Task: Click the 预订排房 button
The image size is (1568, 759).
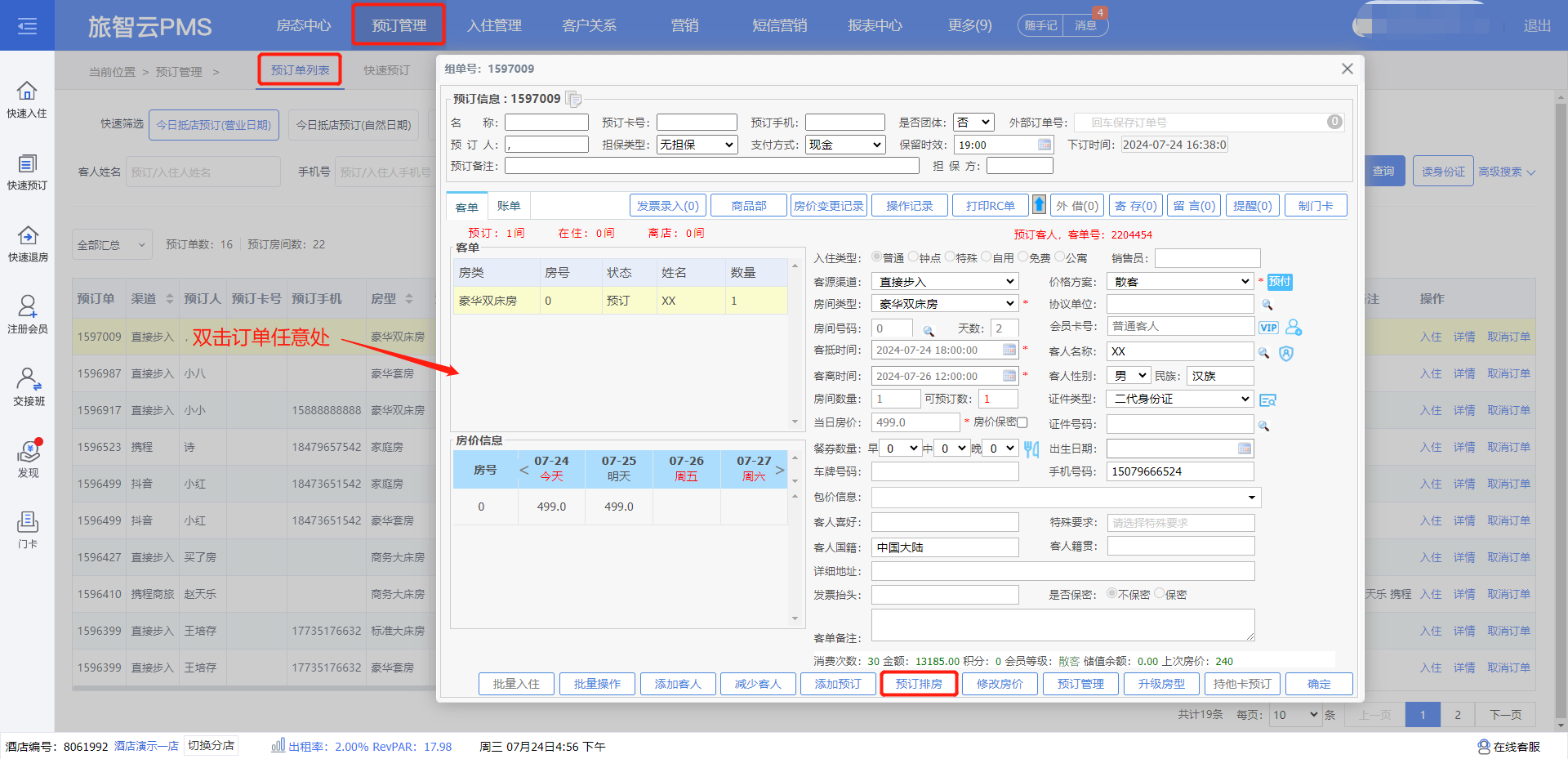Action: pos(919,684)
